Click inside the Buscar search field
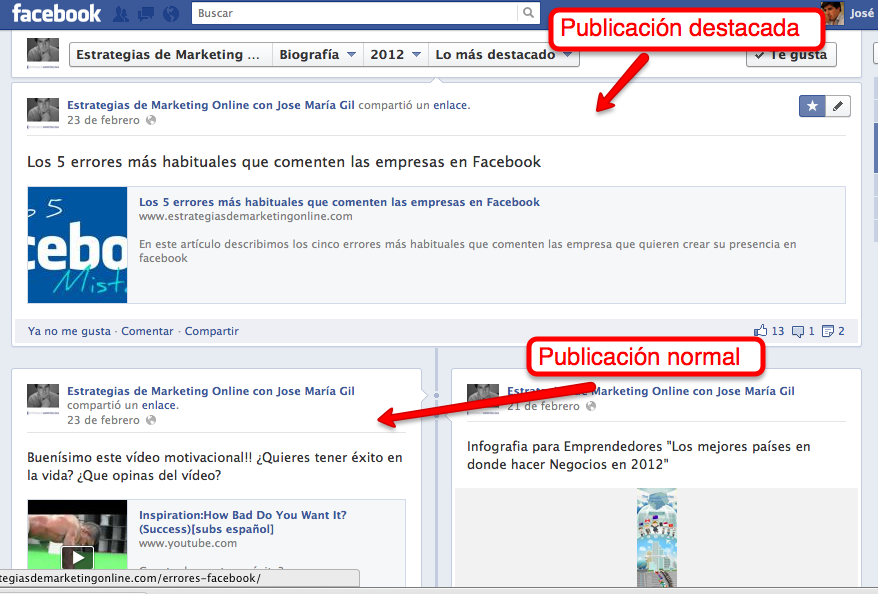Viewport: 878px width, 594px height. (355, 13)
